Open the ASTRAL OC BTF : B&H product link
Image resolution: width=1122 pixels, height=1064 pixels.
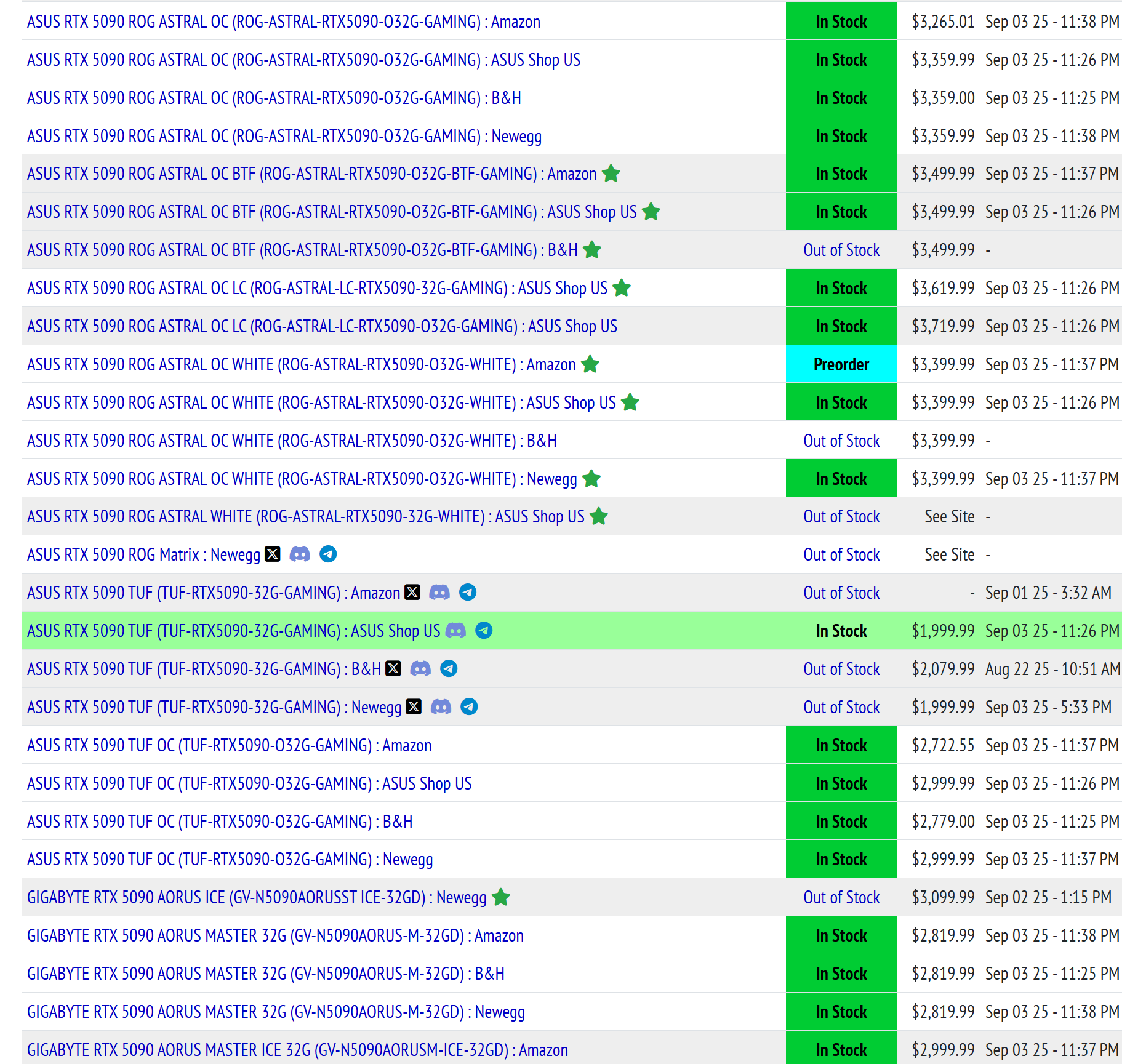pyautogui.click(x=302, y=250)
